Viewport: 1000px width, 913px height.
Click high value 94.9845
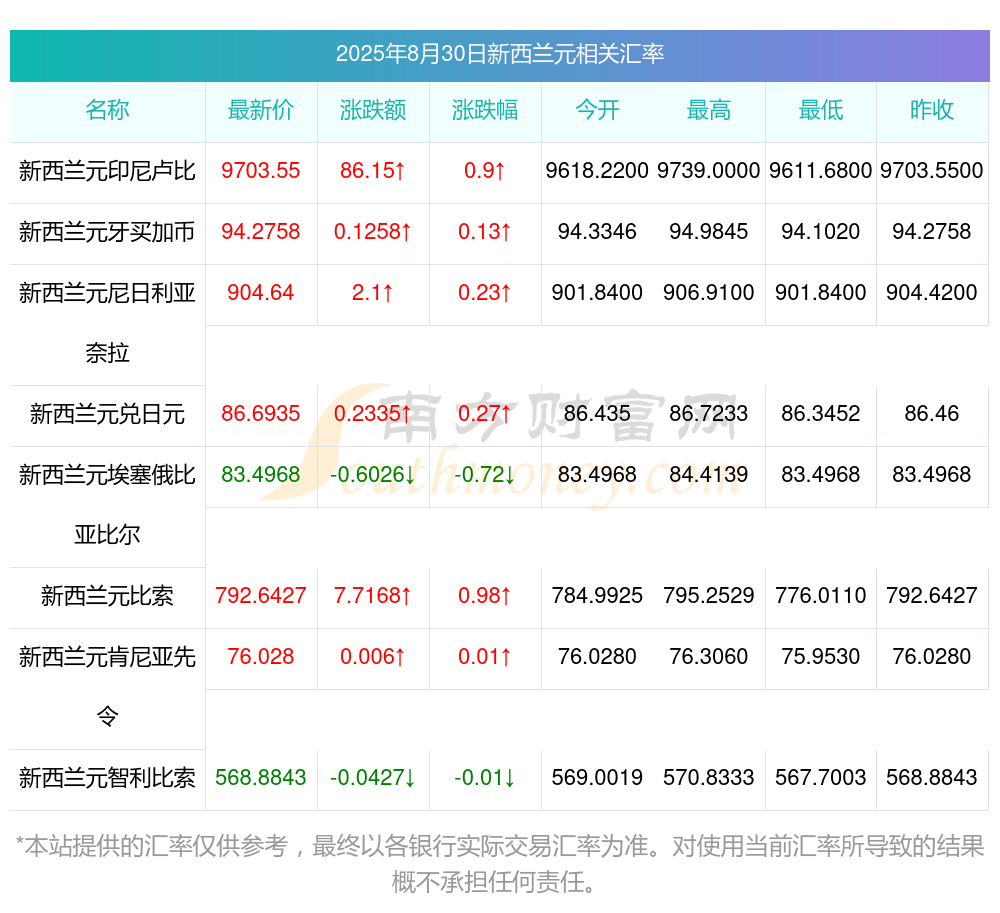pyautogui.click(x=709, y=231)
